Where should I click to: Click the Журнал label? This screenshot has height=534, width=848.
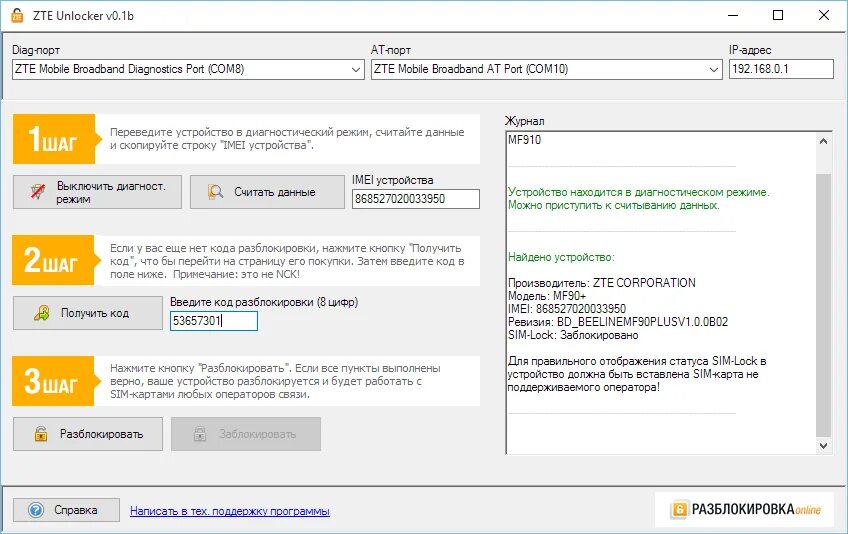[x=525, y=121]
